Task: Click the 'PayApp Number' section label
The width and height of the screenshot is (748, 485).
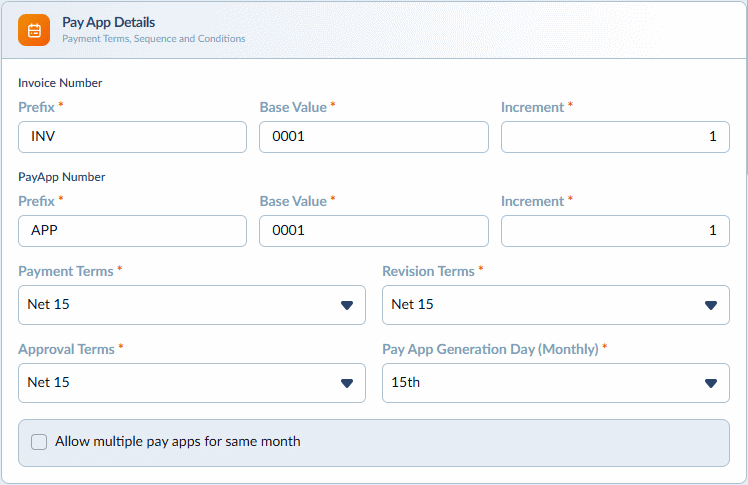Action: point(62,177)
